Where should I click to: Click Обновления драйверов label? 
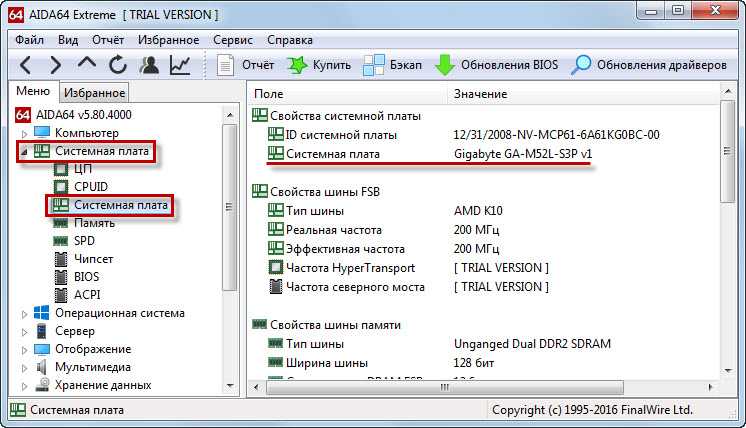pyautogui.click(x=662, y=65)
